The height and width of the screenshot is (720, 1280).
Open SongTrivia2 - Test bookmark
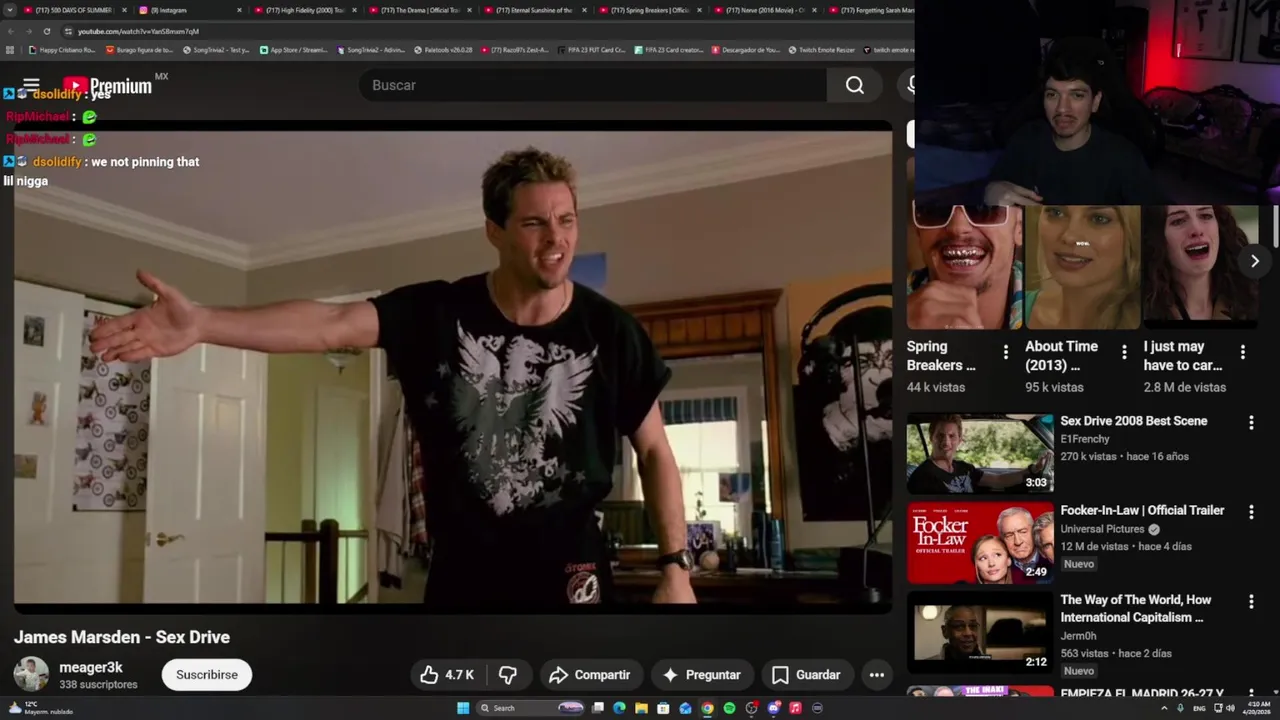[216, 50]
